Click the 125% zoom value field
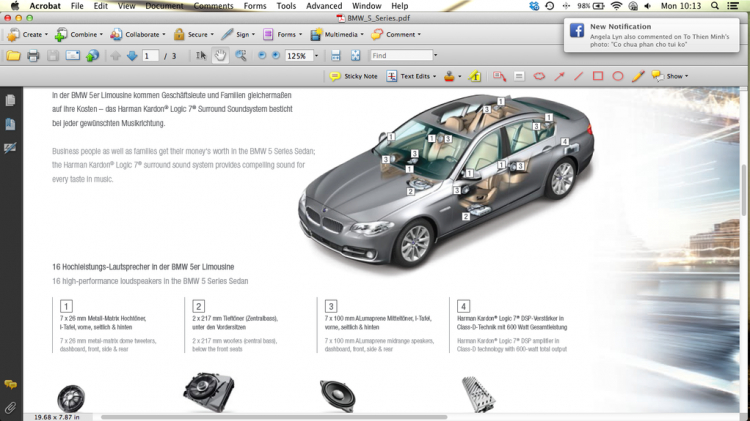Image resolution: width=750 pixels, height=421 pixels. point(299,55)
